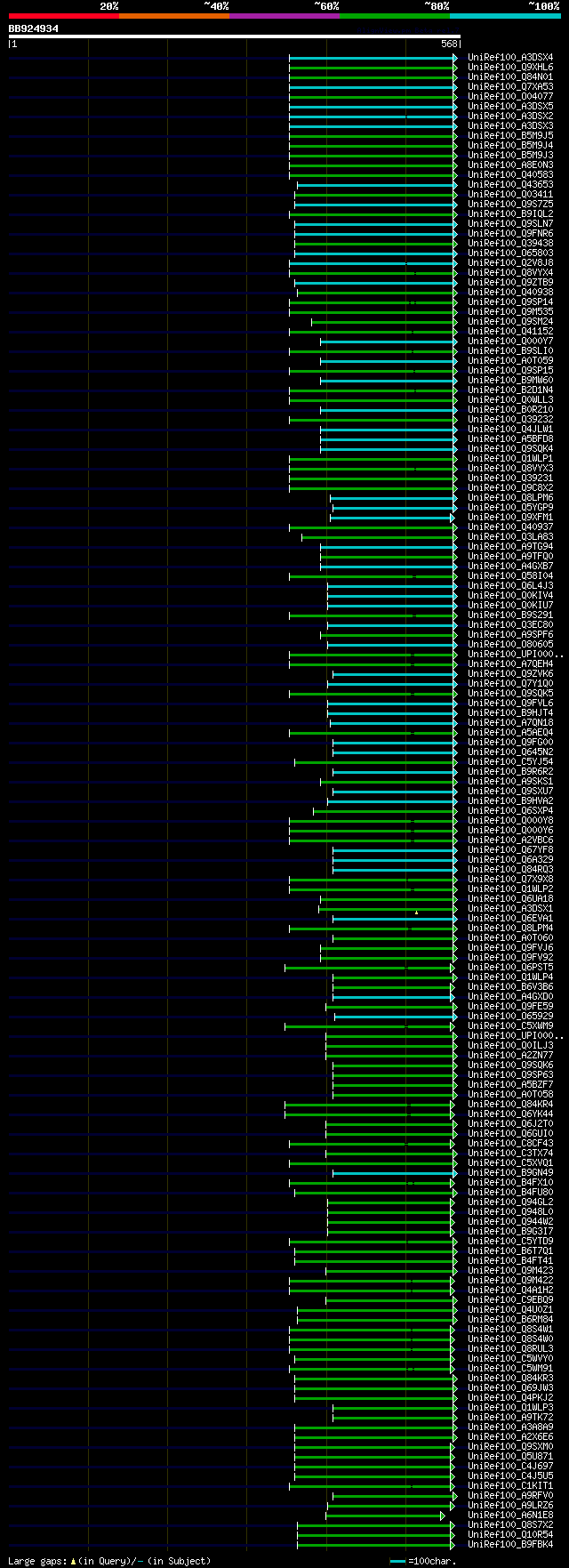Select the UniRef100_B4FT41 label
569x1568 pixels.
[510, 1261]
